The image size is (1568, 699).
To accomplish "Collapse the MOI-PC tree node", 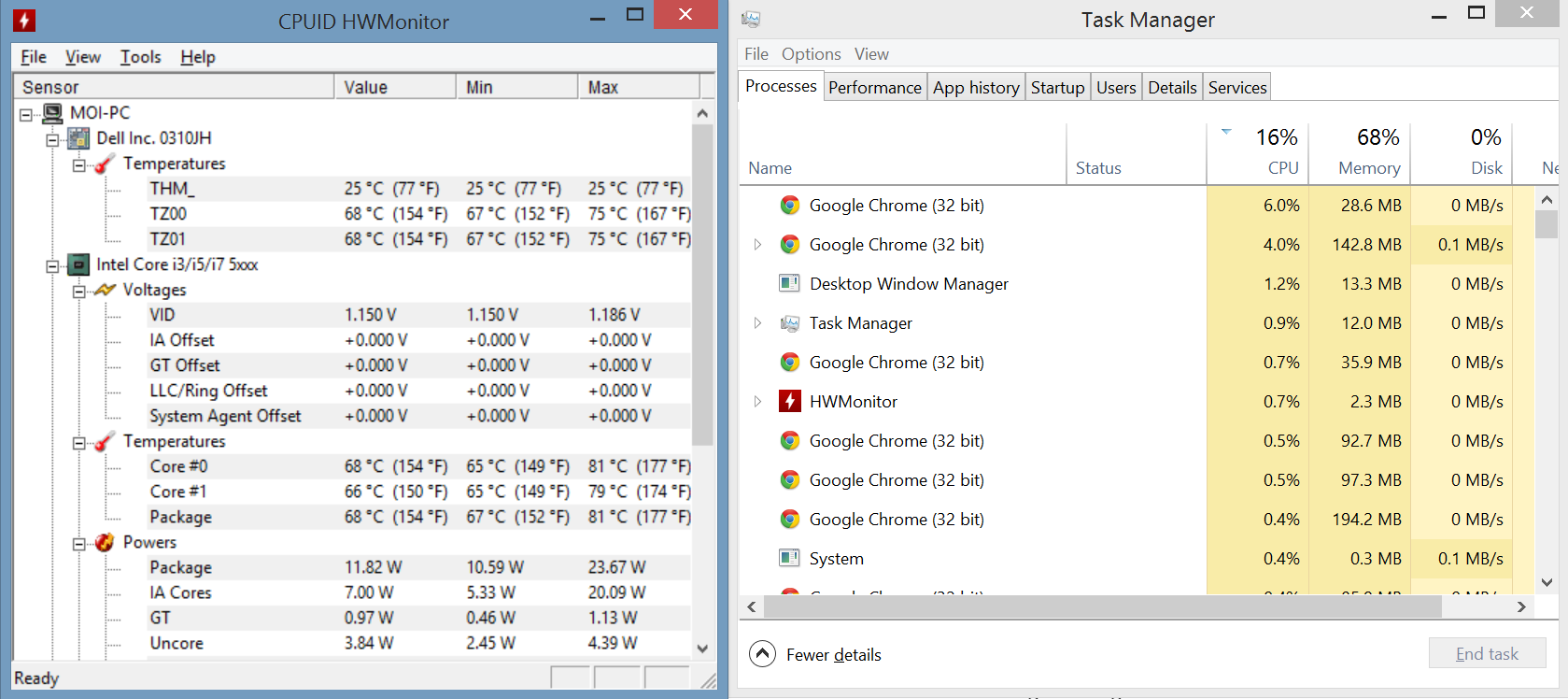I will [26, 114].
